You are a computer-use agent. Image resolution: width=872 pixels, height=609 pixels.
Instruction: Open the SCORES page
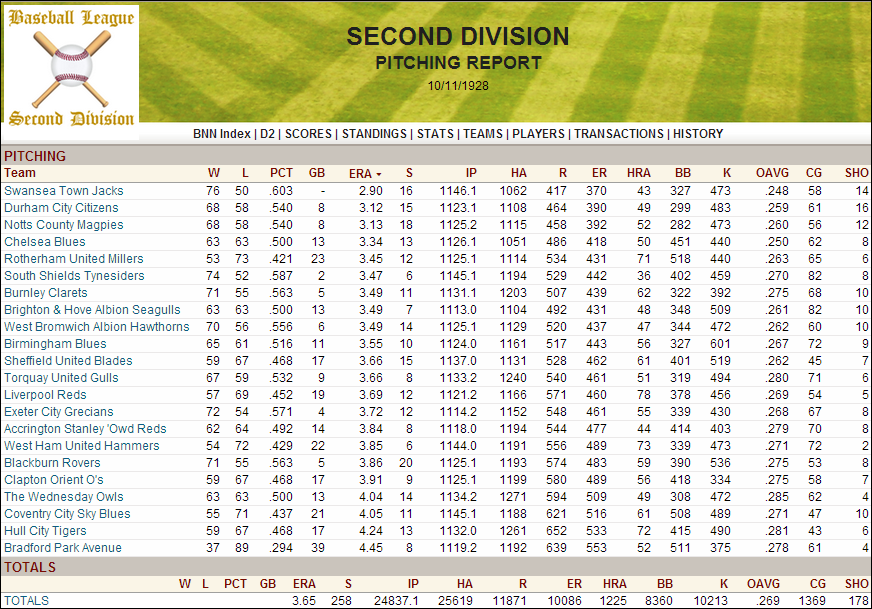308,134
